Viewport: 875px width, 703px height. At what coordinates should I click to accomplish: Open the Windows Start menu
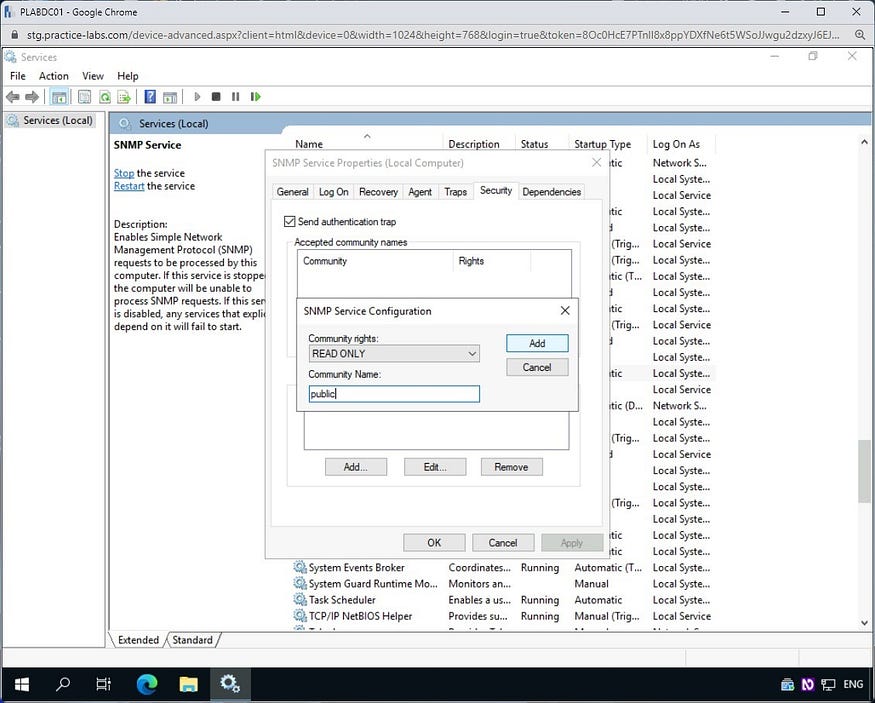click(21, 683)
